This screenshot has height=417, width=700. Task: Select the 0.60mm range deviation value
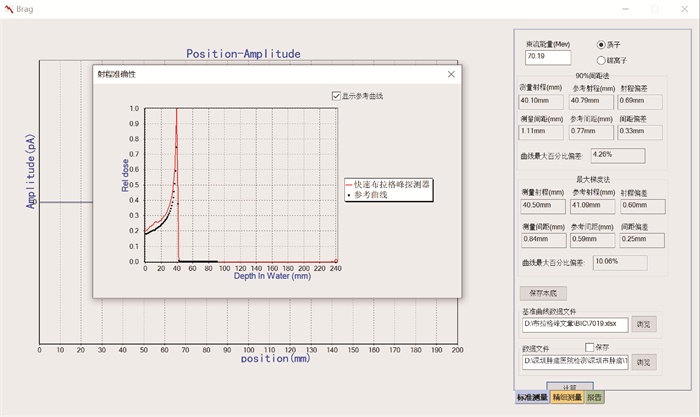click(643, 206)
